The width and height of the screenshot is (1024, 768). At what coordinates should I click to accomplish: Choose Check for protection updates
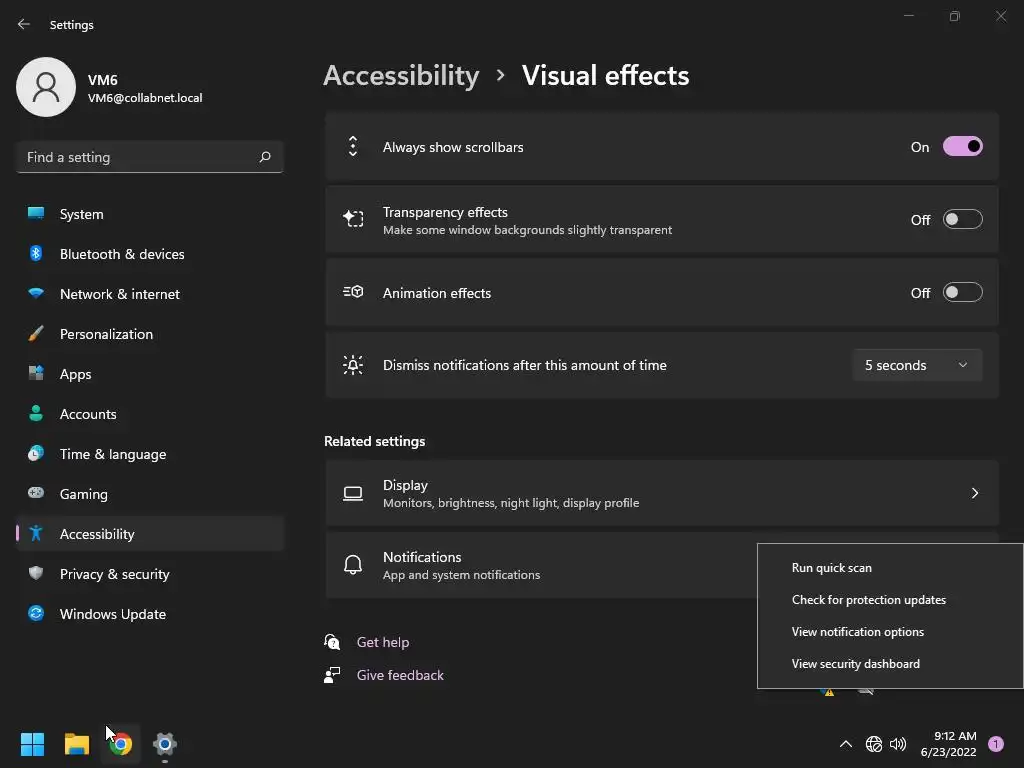click(x=868, y=600)
